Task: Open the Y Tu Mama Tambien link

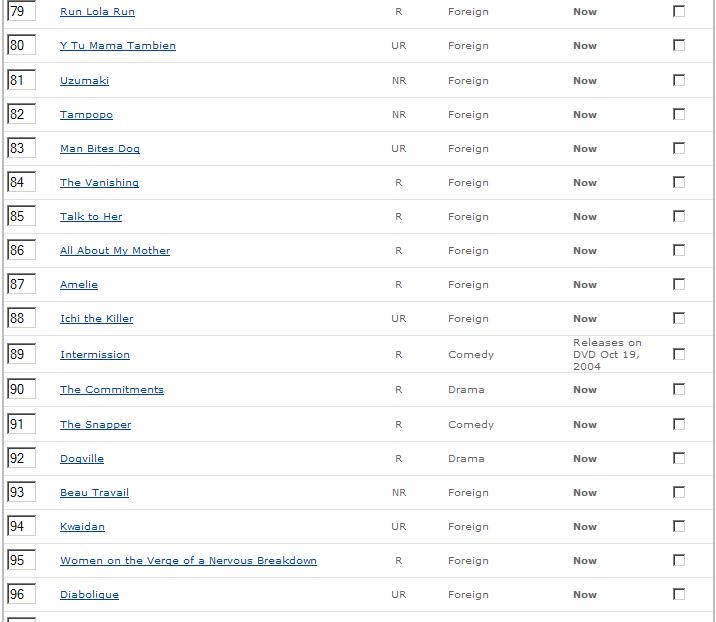Action: coord(118,46)
